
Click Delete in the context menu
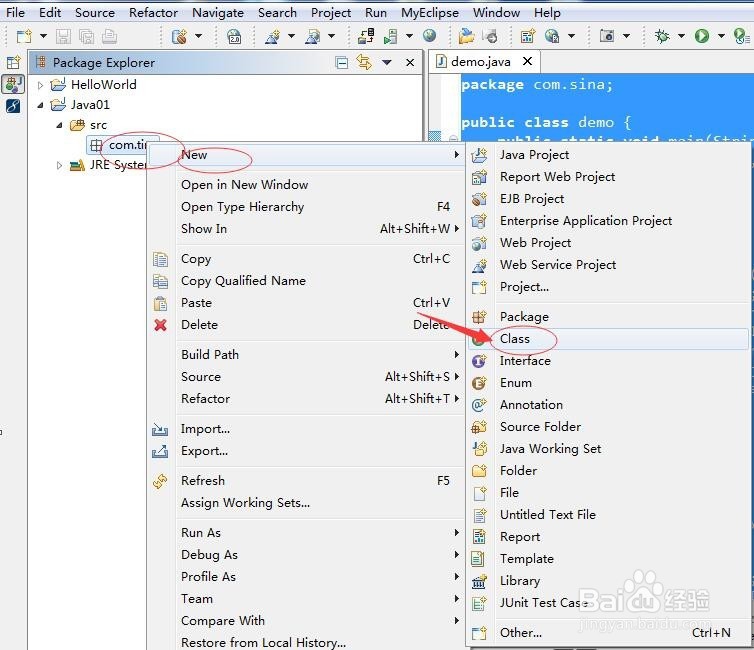[x=306, y=325]
